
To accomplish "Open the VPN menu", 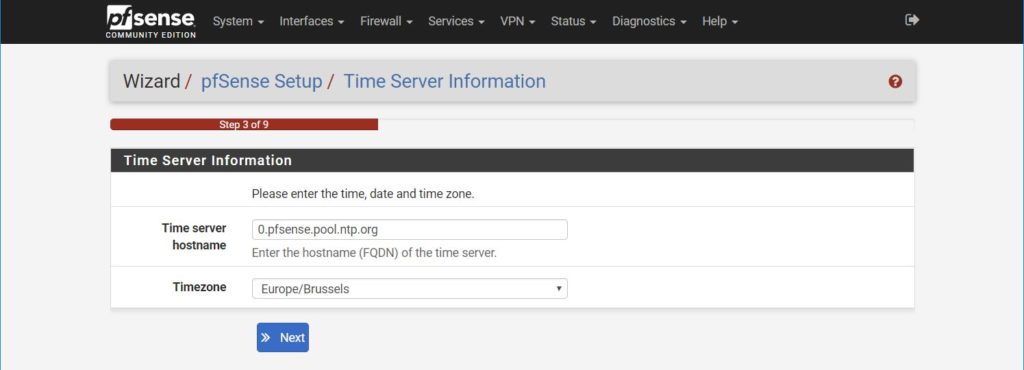I will coord(518,22).
